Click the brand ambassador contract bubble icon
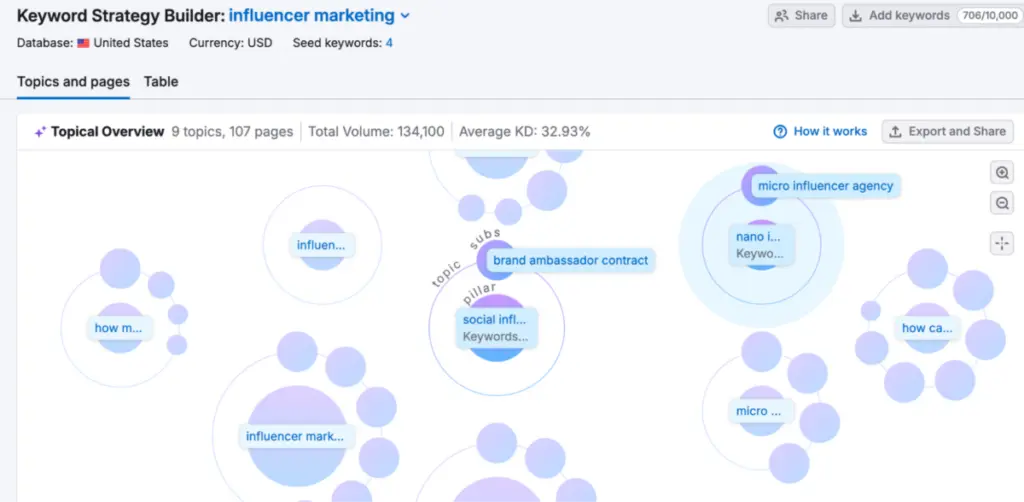The width and height of the screenshot is (1024, 502). point(496,261)
